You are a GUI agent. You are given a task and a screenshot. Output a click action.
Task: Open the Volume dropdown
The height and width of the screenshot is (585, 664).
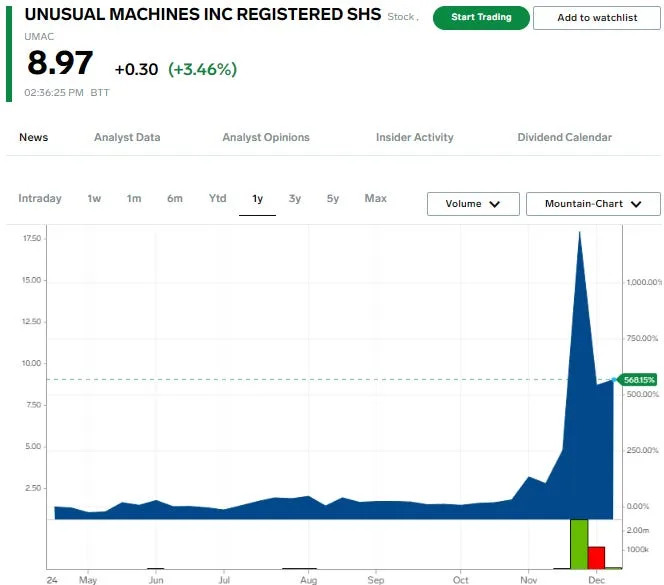tap(473, 204)
